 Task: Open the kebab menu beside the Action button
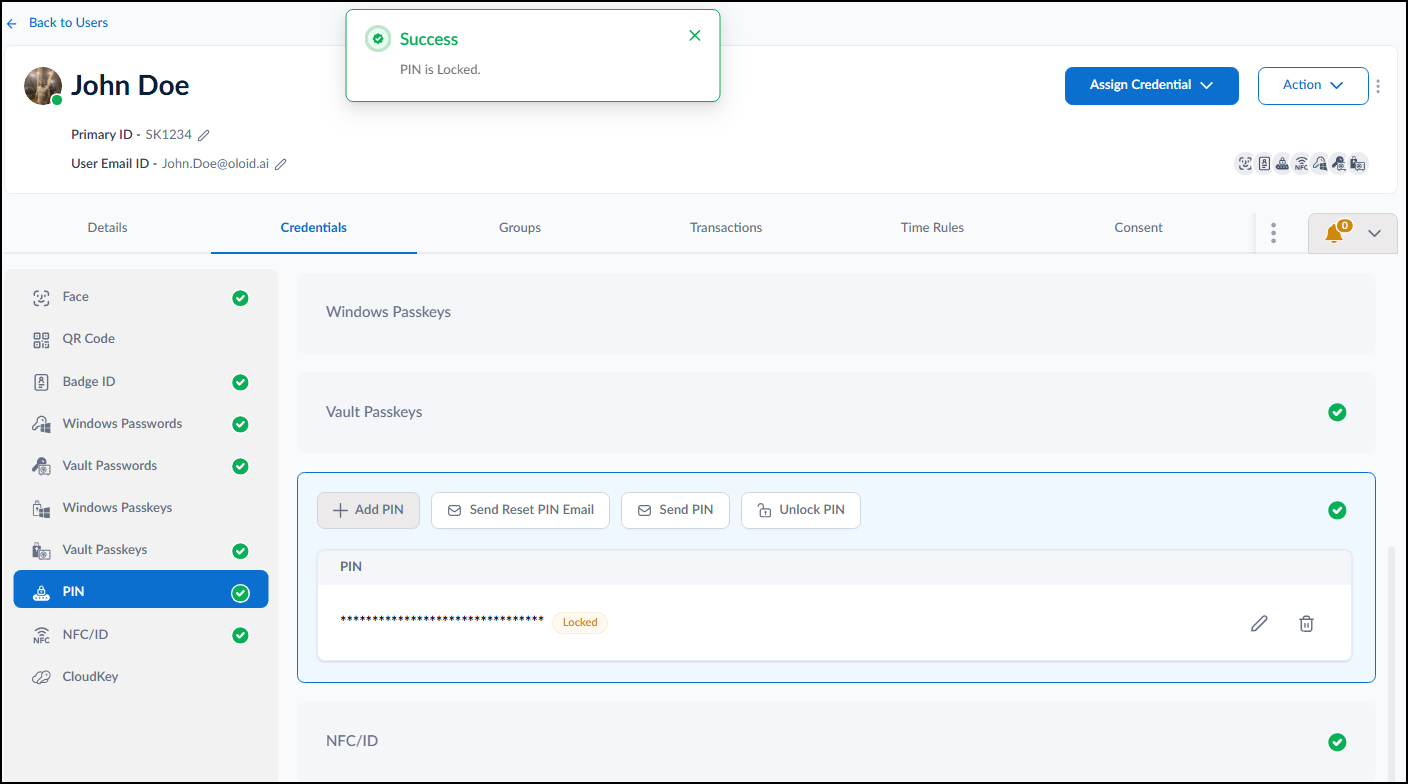[x=1378, y=86]
